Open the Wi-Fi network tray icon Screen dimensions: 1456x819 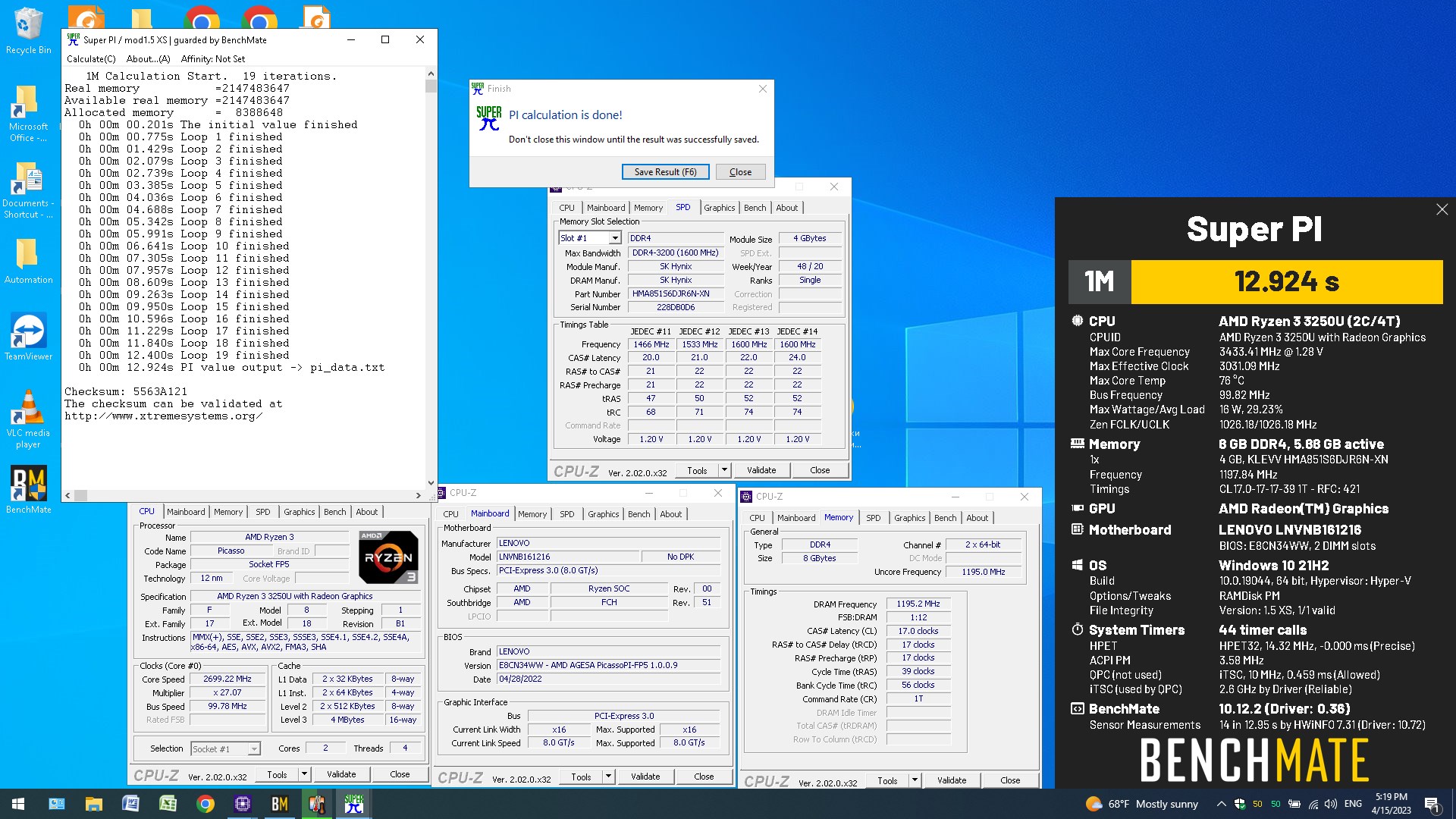[x=1313, y=804]
